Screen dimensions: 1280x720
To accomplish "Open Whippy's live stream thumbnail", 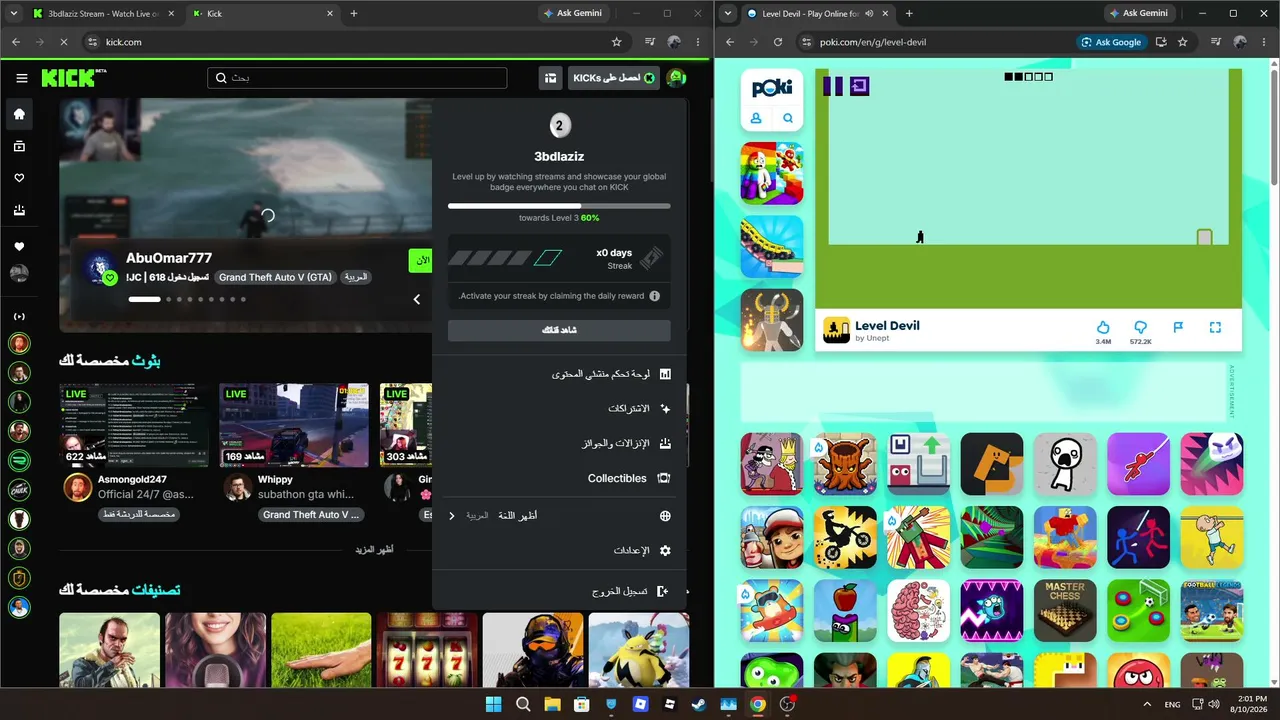I will (294, 425).
